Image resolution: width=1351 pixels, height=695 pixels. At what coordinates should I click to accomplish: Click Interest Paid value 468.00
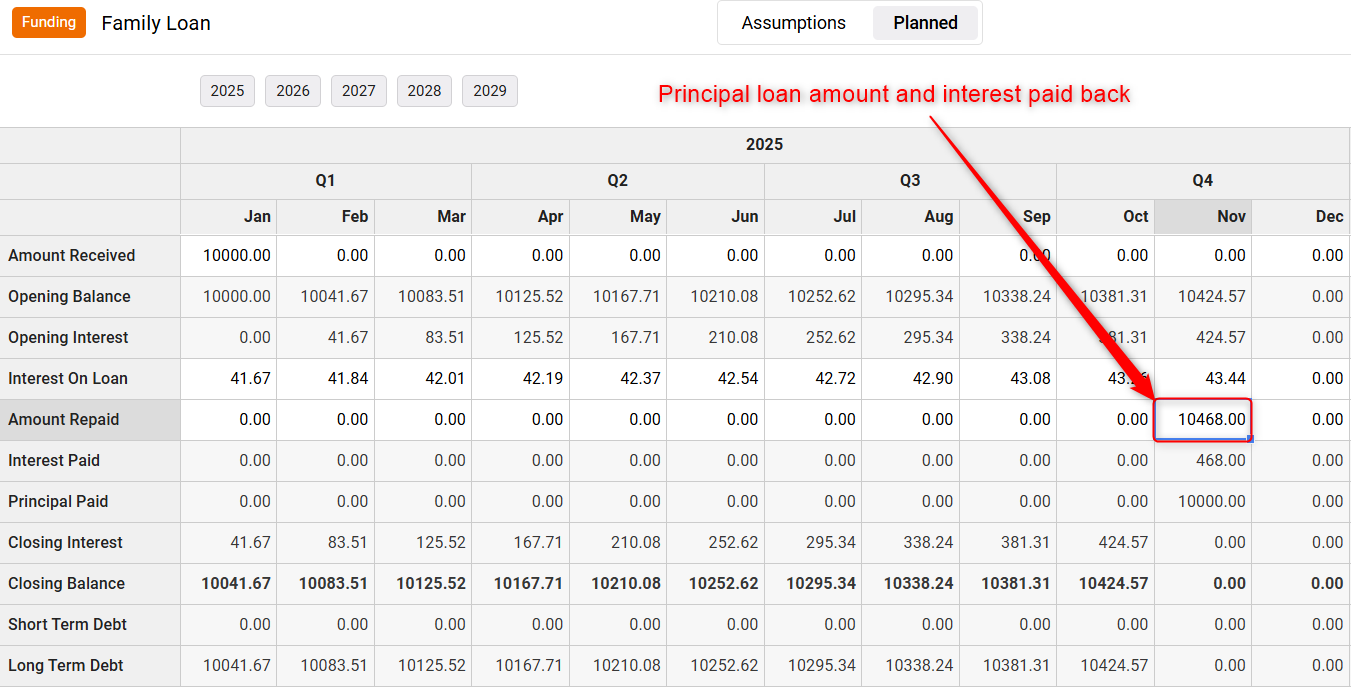pyautogui.click(x=1203, y=461)
